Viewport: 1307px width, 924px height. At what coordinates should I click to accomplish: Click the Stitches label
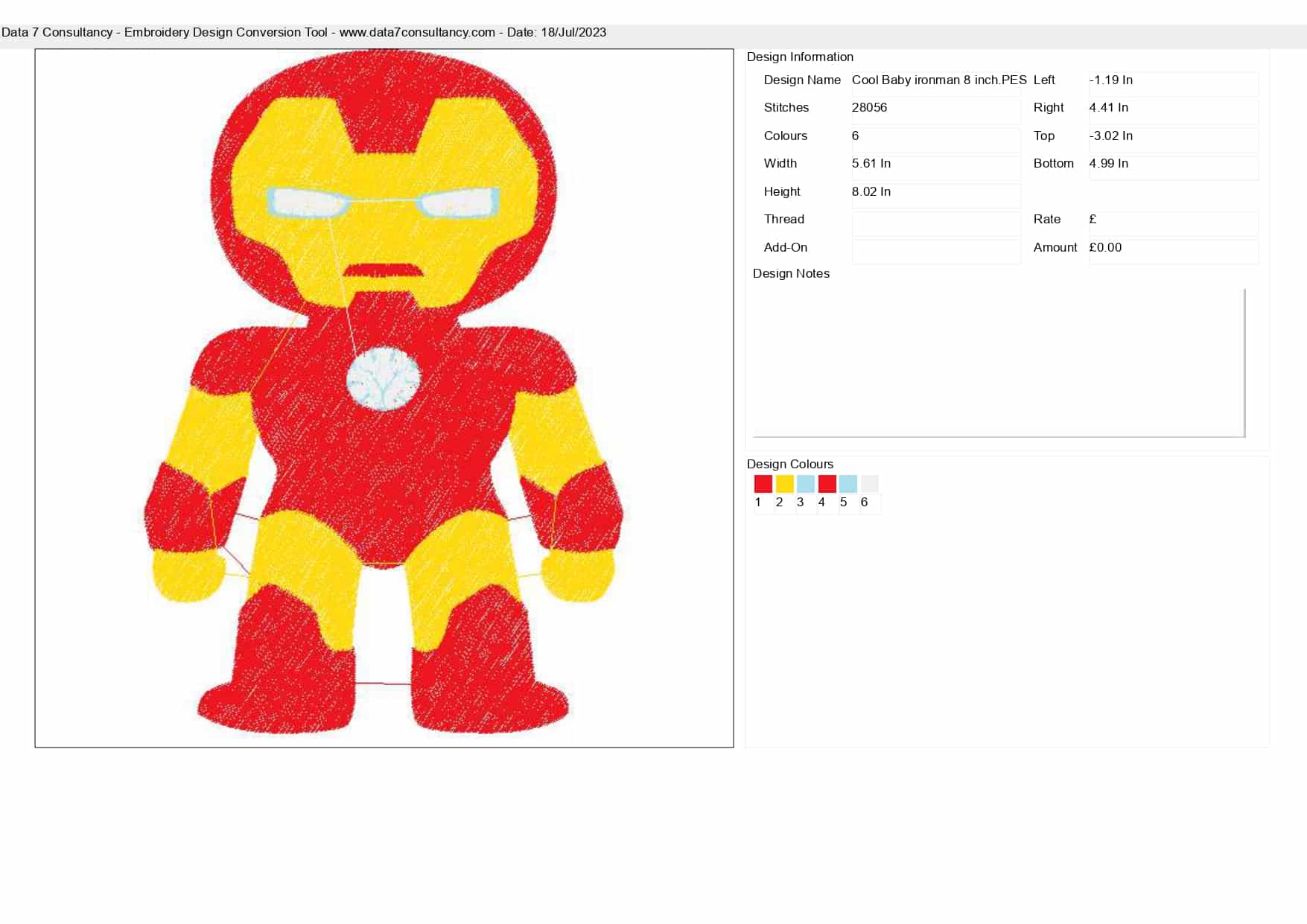pos(786,107)
